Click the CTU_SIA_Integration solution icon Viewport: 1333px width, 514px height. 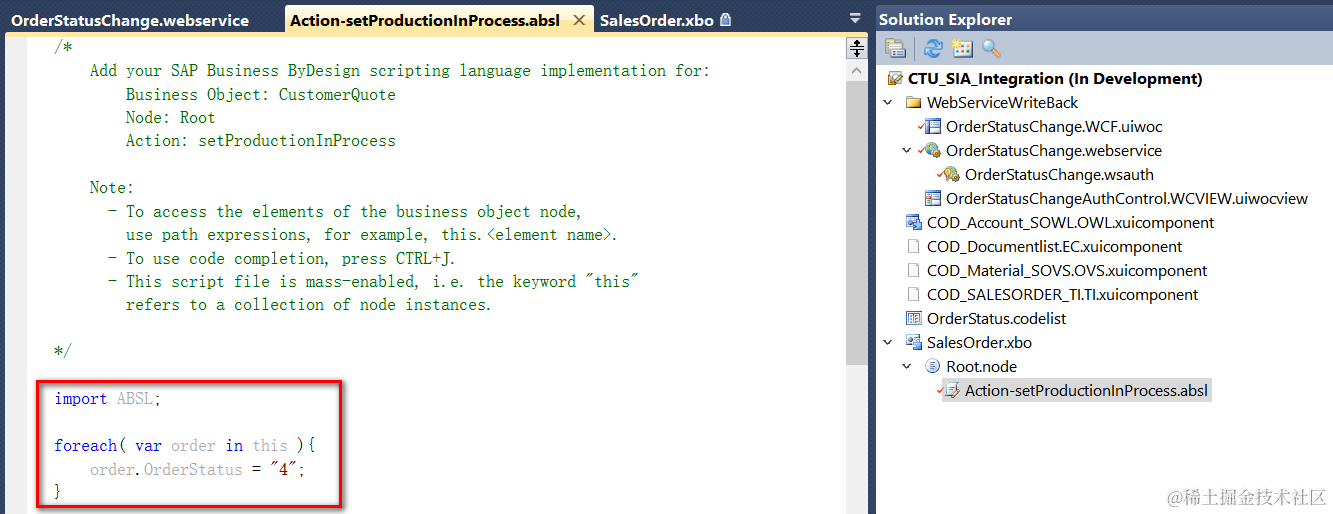tap(894, 78)
